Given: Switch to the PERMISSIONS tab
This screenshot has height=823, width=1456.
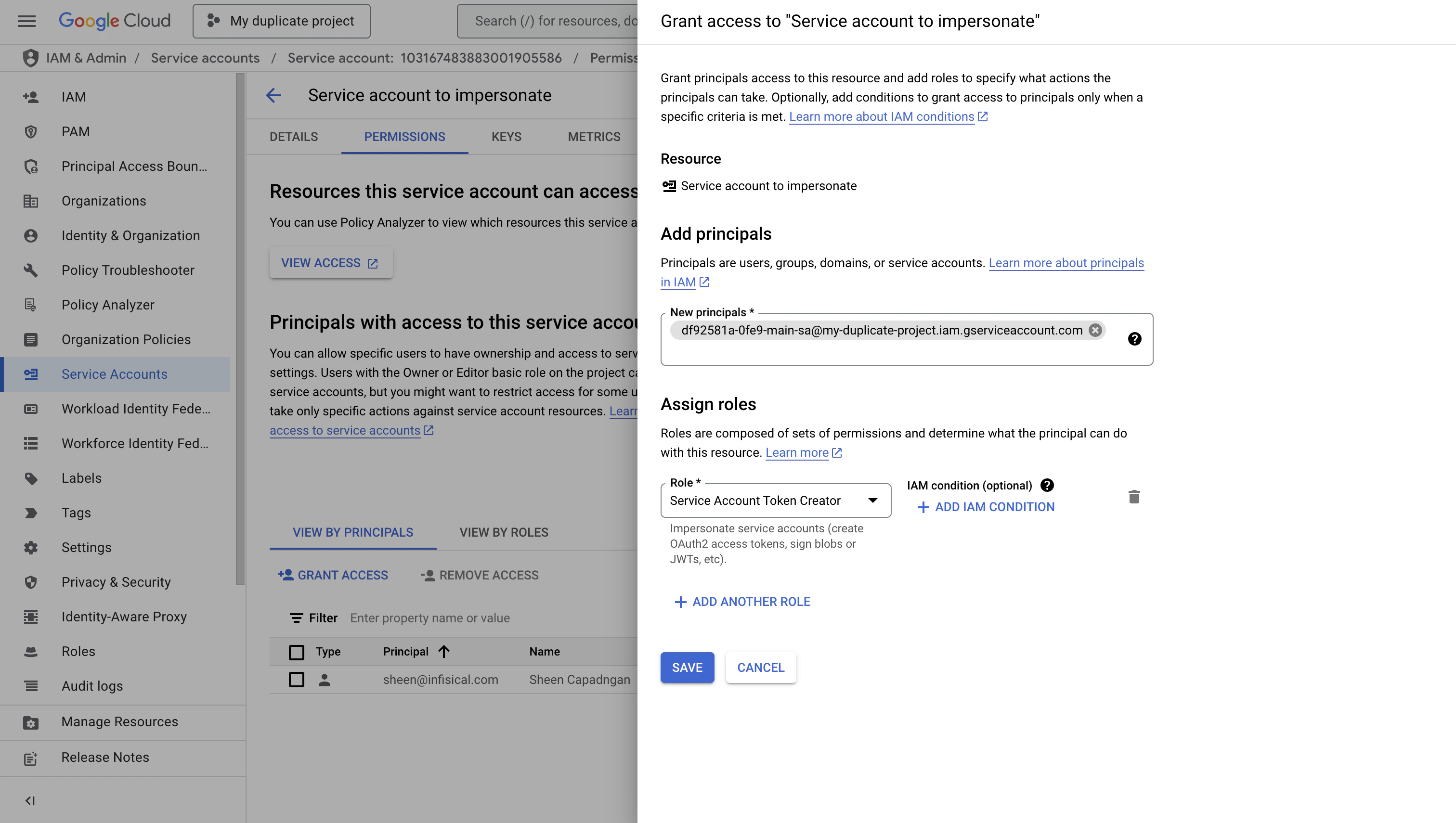Looking at the screenshot, I should 404,137.
